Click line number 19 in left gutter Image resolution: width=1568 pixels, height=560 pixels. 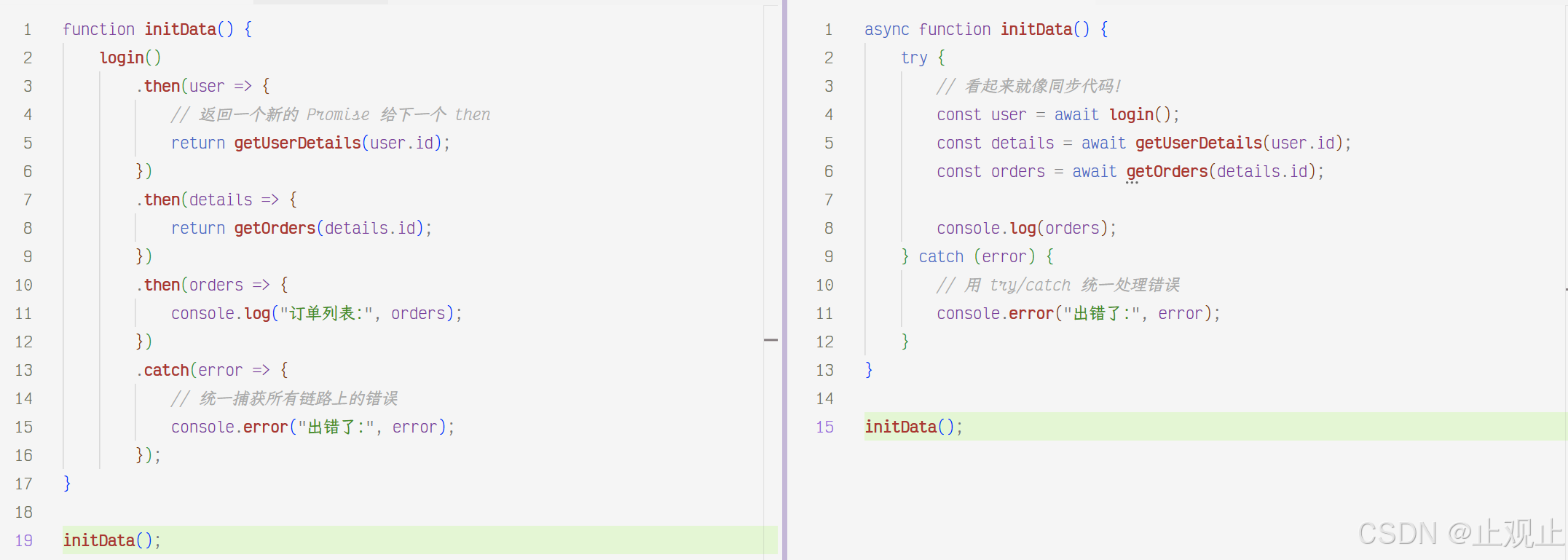(23, 540)
